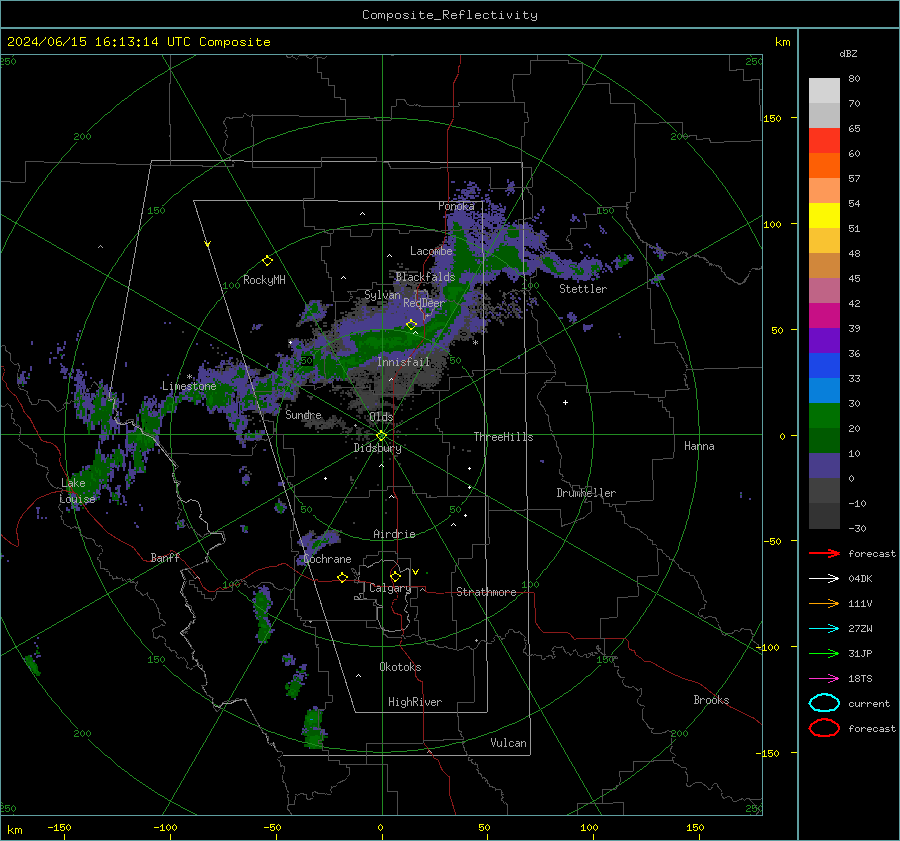
Task: Click the Blackfalds town label
Action: 425,277
